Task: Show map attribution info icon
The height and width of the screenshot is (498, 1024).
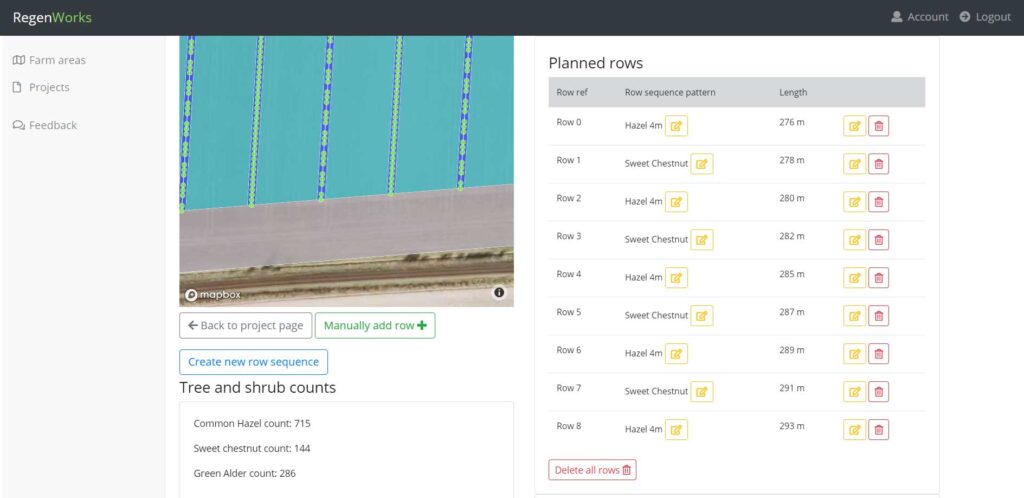Action: coord(499,292)
